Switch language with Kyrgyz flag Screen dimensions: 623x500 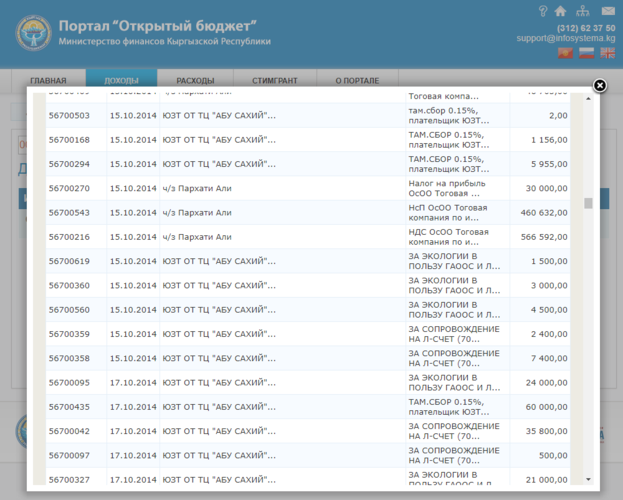tap(566, 53)
